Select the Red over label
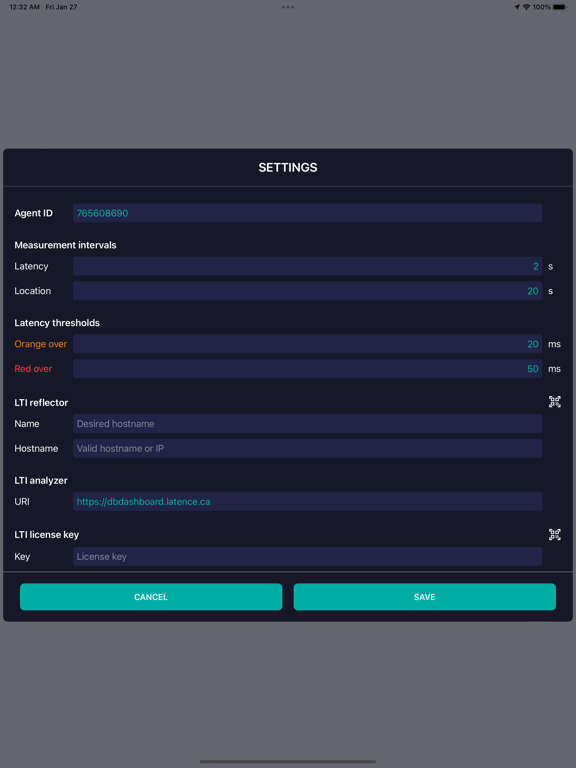This screenshot has height=768, width=576. [33, 369]
